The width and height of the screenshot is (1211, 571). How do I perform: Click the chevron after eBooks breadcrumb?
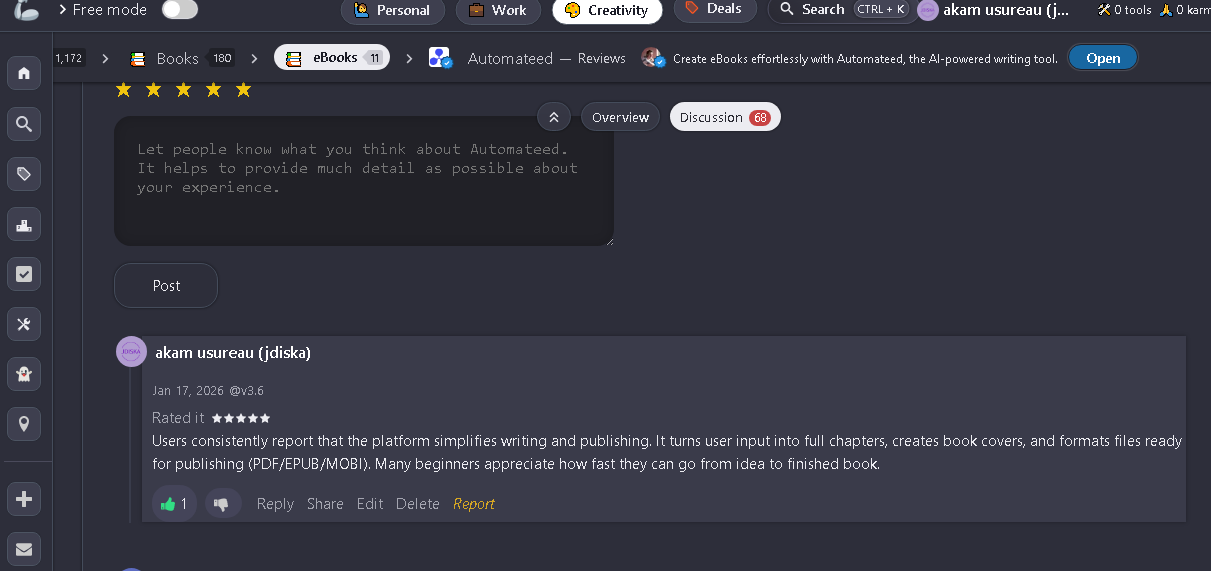409,58
